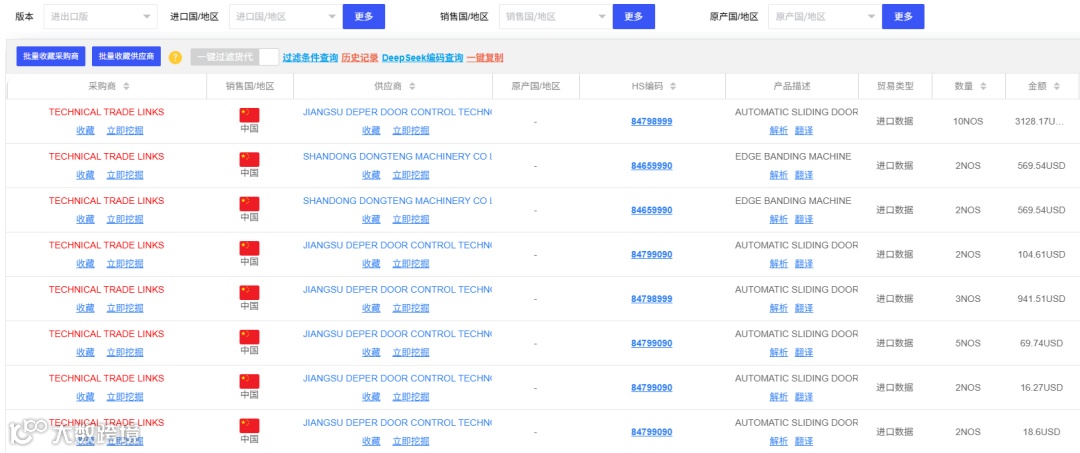Click 更多 button next to 销售国/地区
The image size is (1080, 453).
pyautogui.click(x=634, y=17)
